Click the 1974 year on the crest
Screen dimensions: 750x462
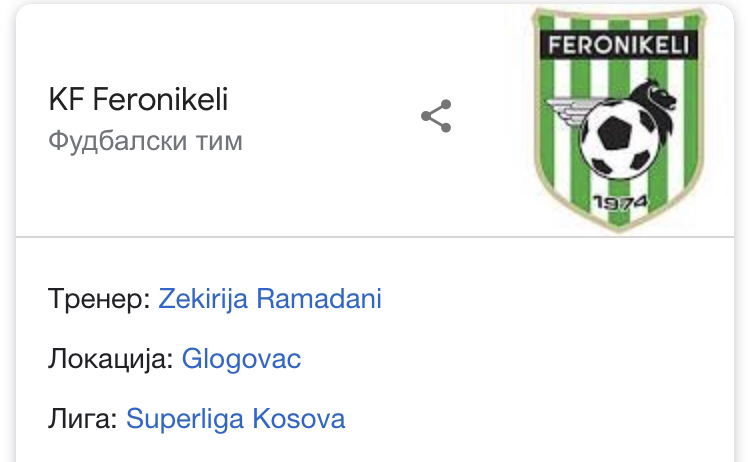click(620, 202)
